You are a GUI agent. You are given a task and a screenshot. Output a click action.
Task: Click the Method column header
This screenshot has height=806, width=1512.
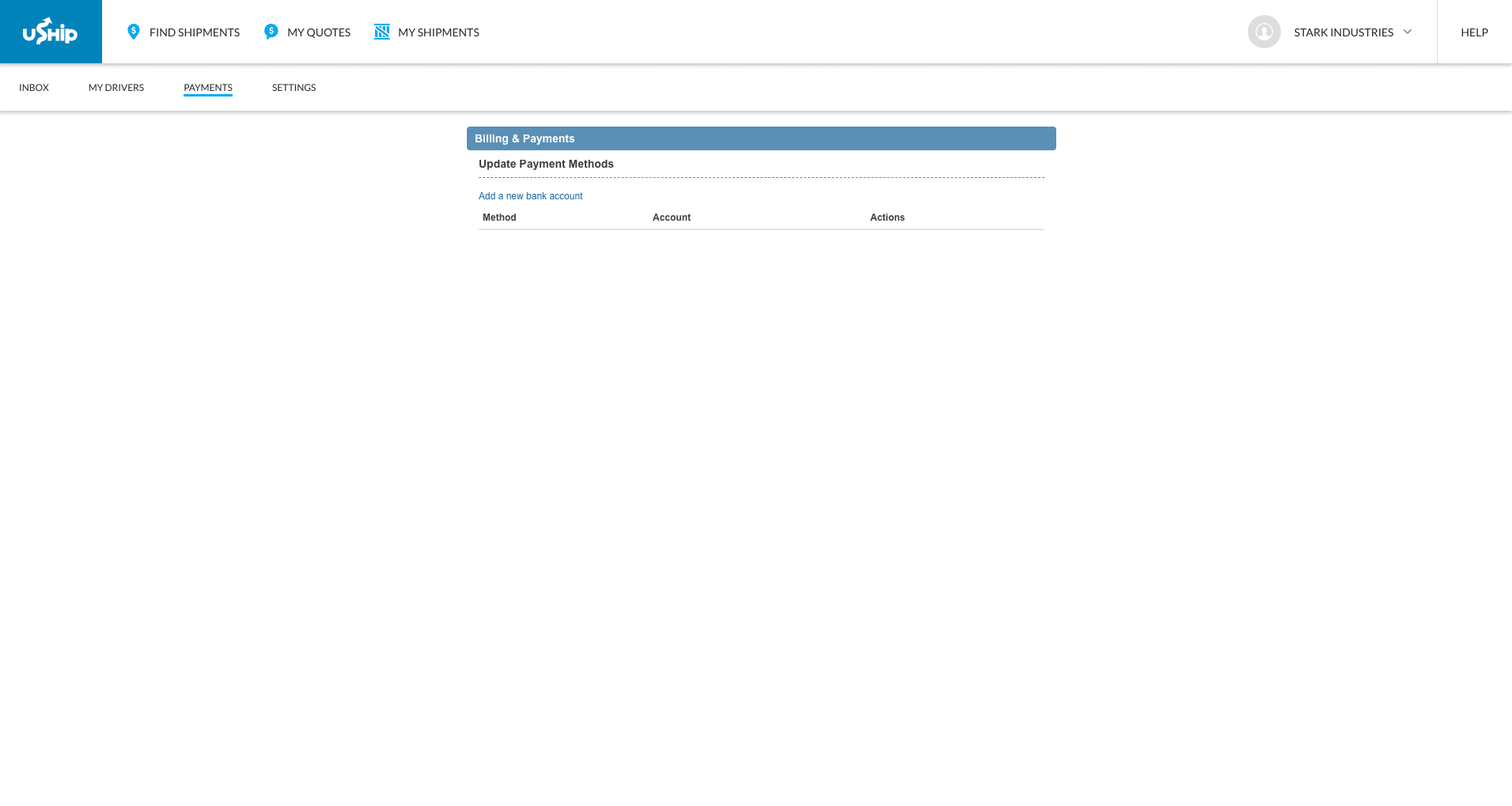click(499, 218)
